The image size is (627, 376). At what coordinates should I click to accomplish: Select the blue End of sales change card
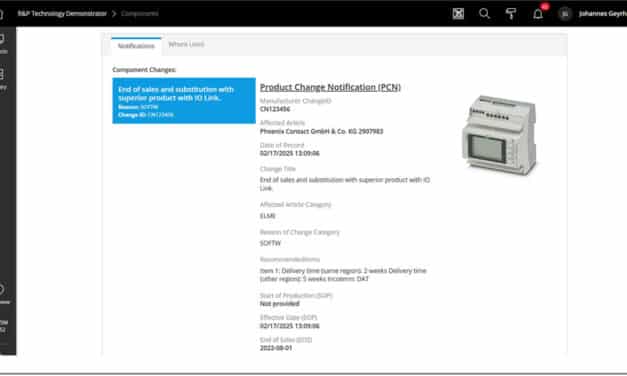tap(184, 101)
